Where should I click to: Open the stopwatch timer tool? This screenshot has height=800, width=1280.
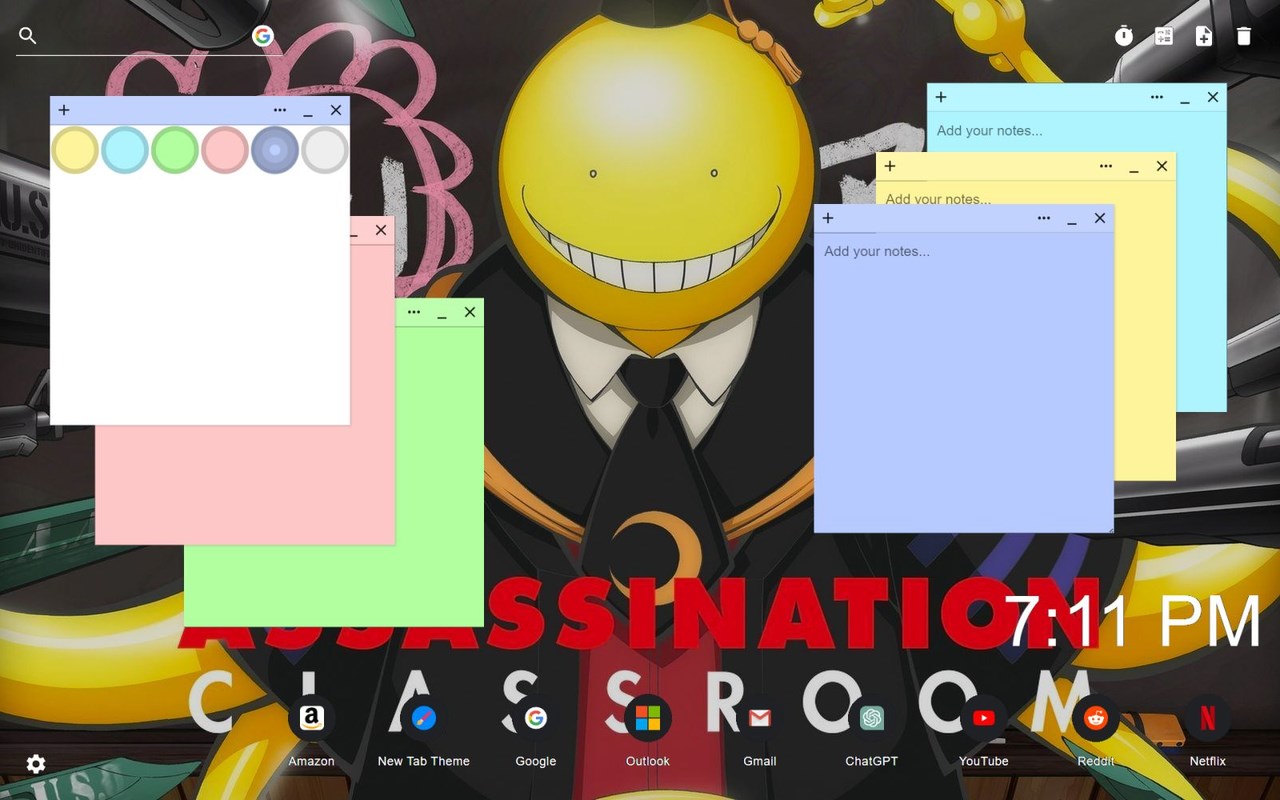pyautogui.click(x=1124, y=36)
